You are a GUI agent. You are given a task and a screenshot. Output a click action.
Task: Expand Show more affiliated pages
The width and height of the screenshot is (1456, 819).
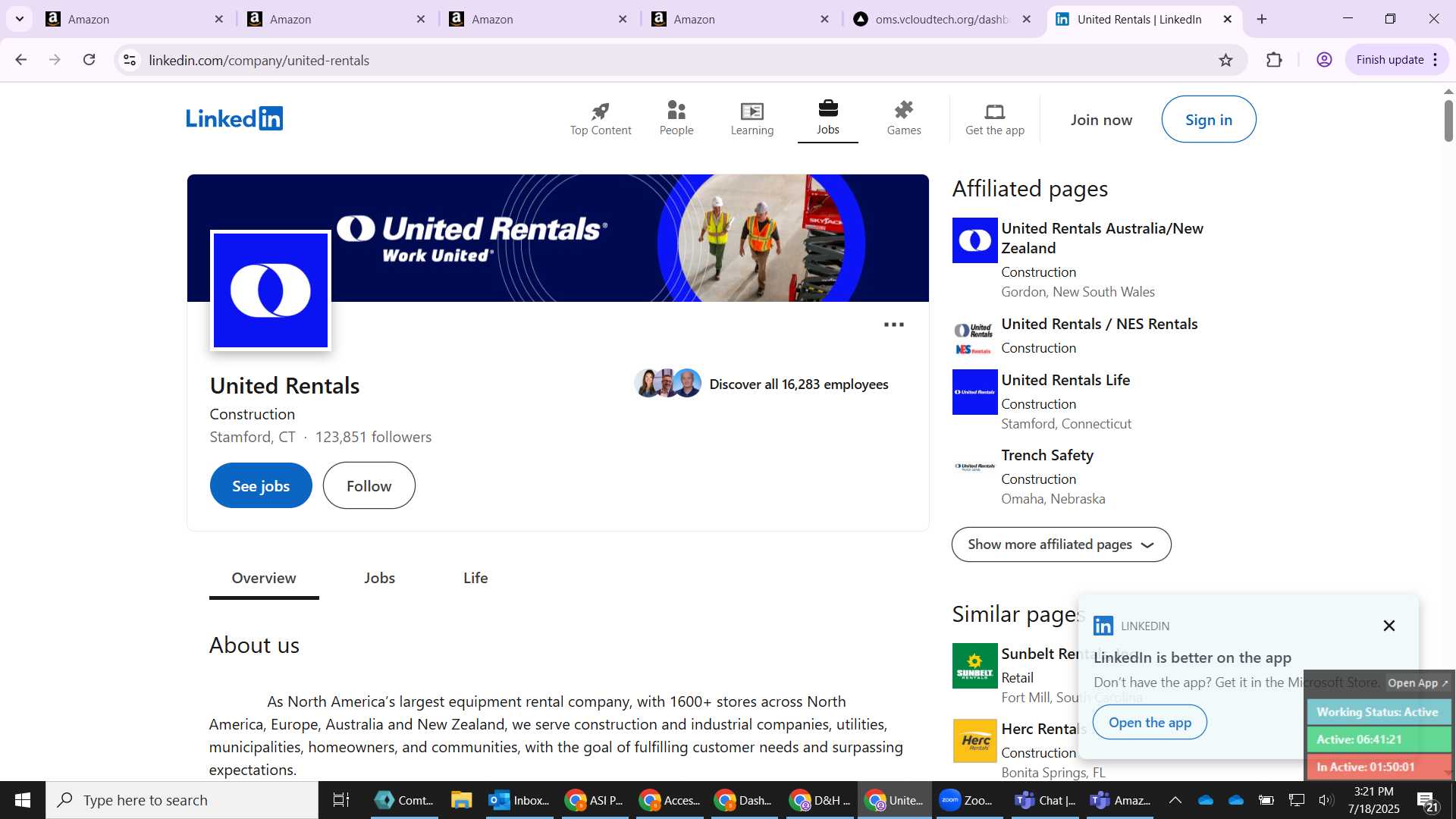pos(1061,544)
